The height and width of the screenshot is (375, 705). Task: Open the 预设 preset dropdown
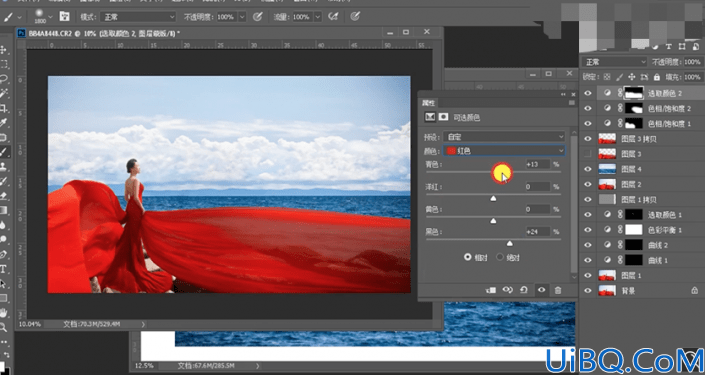coord(504,136)
